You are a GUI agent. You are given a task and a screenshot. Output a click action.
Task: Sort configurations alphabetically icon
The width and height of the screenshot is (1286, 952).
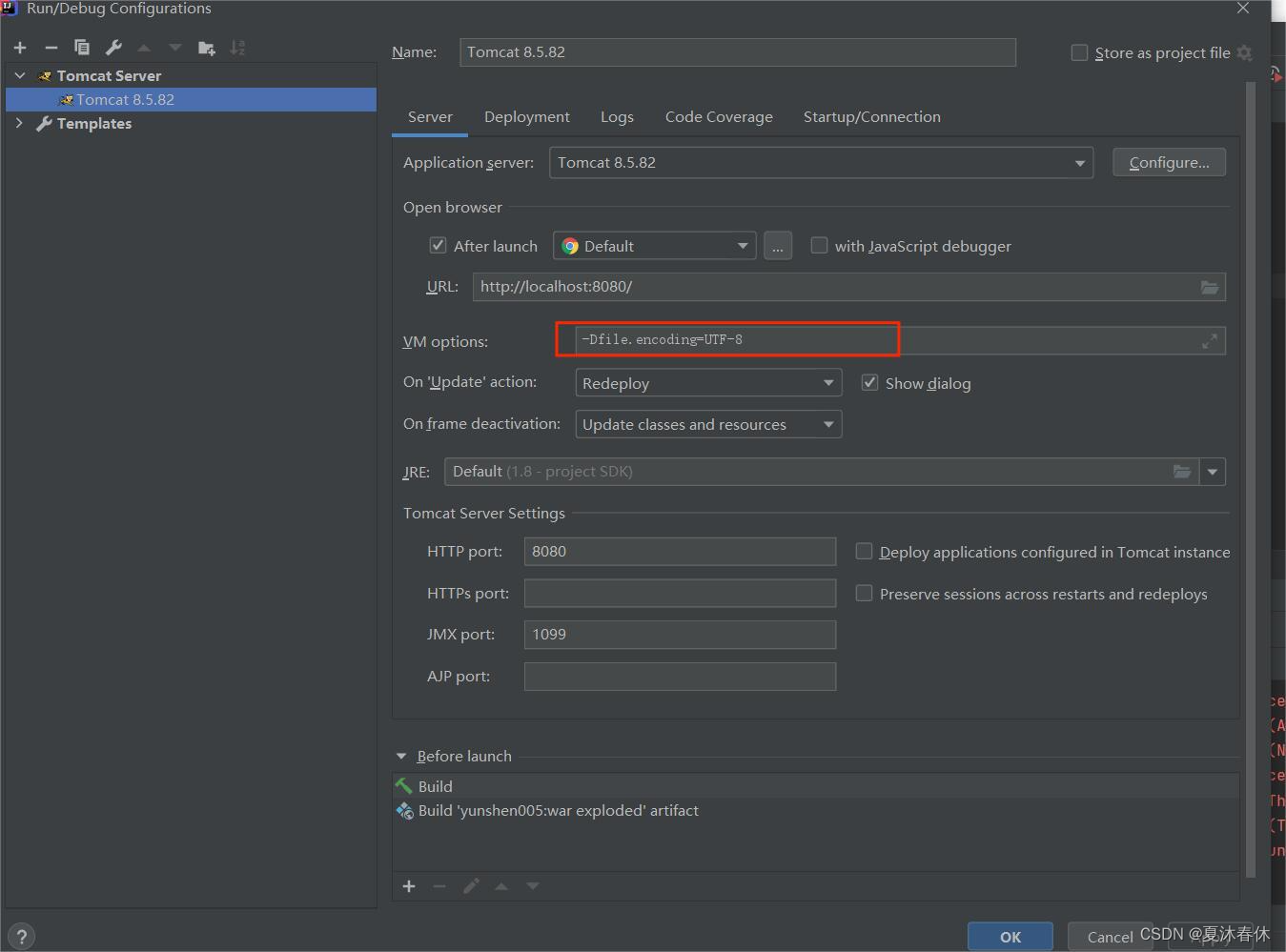[238, 48]
